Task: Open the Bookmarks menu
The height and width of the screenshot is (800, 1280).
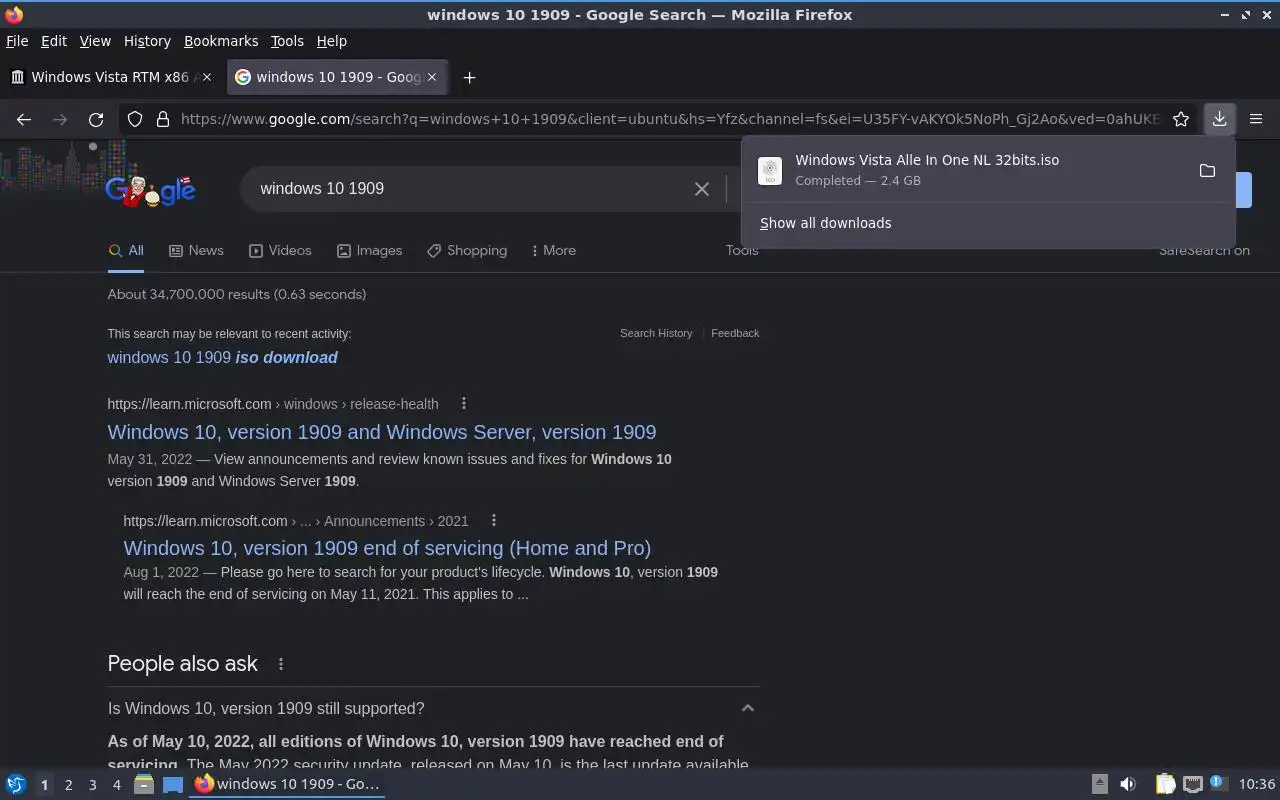Action: (221, 41)
